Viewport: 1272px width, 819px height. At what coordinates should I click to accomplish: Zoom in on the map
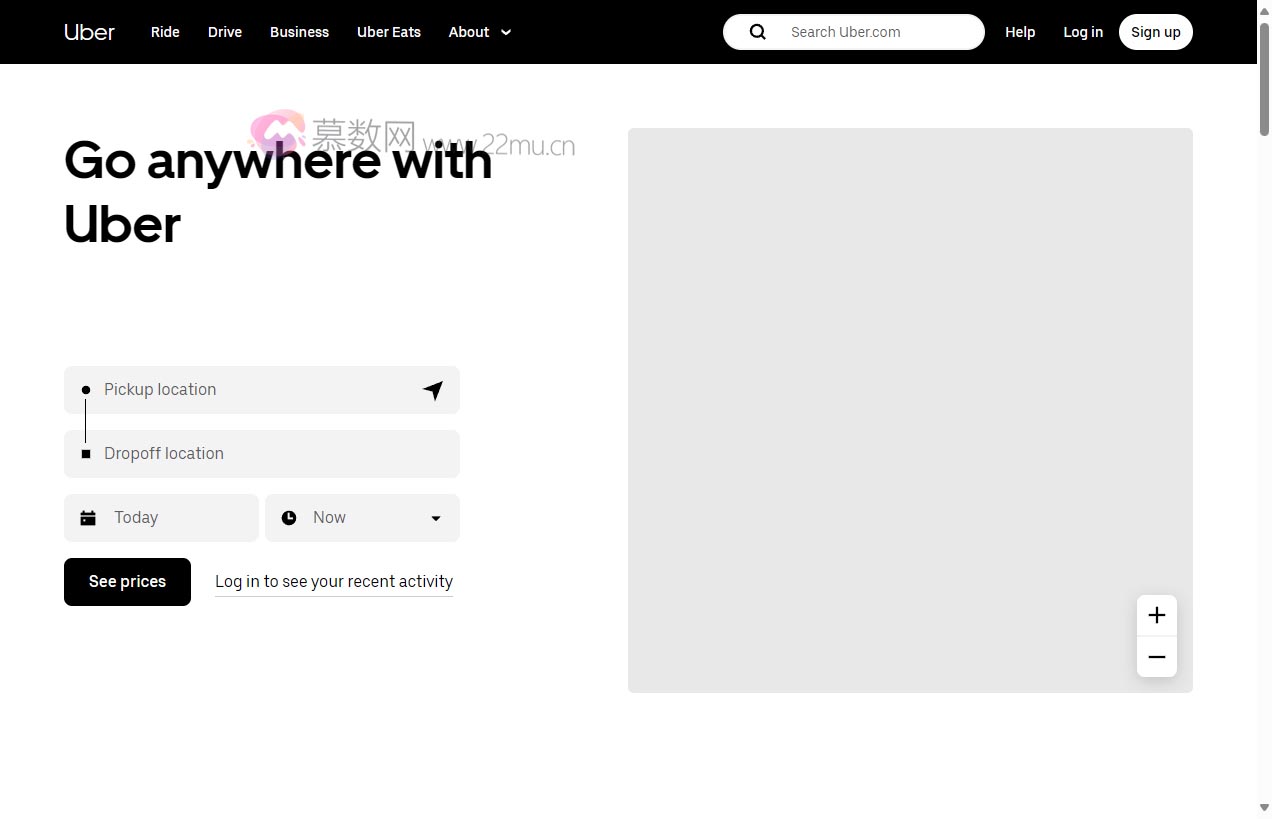(1156, 616)
